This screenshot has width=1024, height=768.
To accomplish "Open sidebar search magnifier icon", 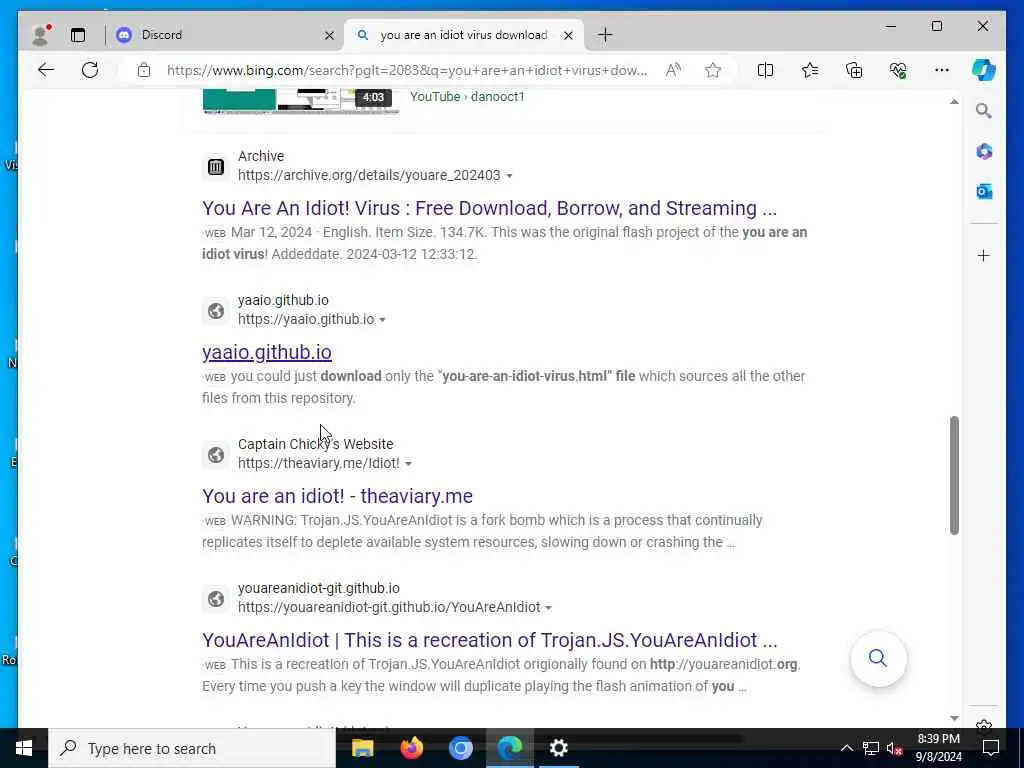I will click(984, 111).
